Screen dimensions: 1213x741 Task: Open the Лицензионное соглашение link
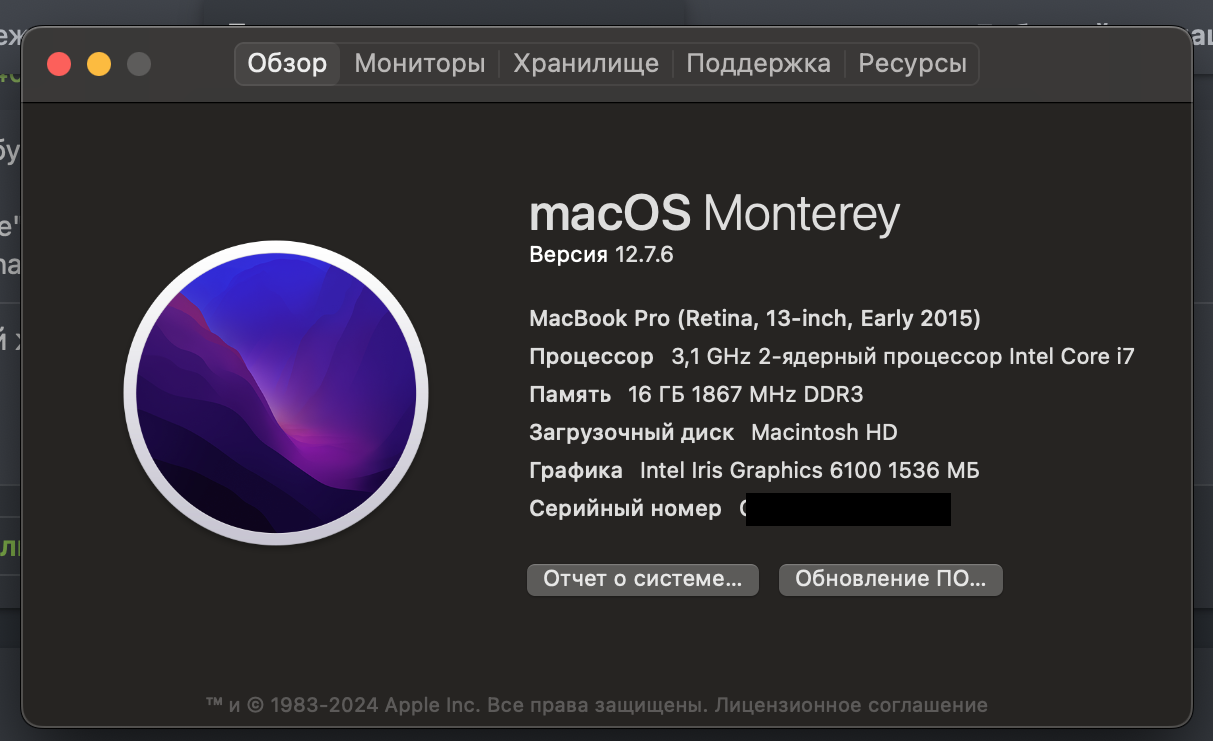click(x=852, y=705)
